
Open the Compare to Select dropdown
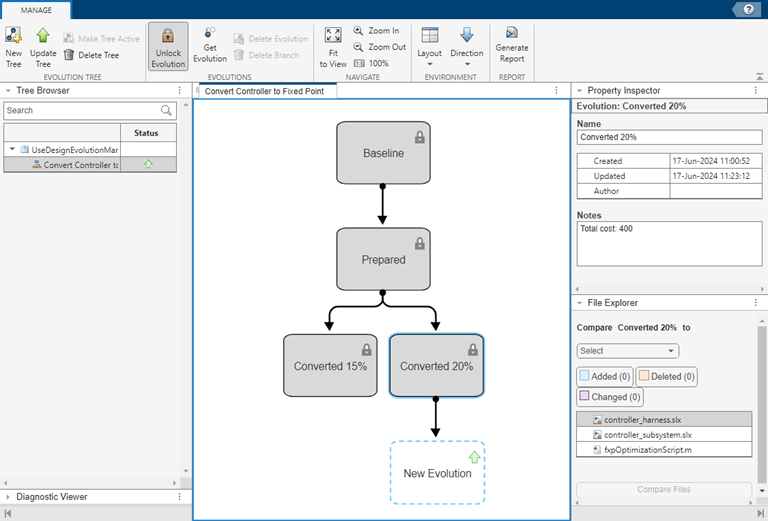[628, 351]
